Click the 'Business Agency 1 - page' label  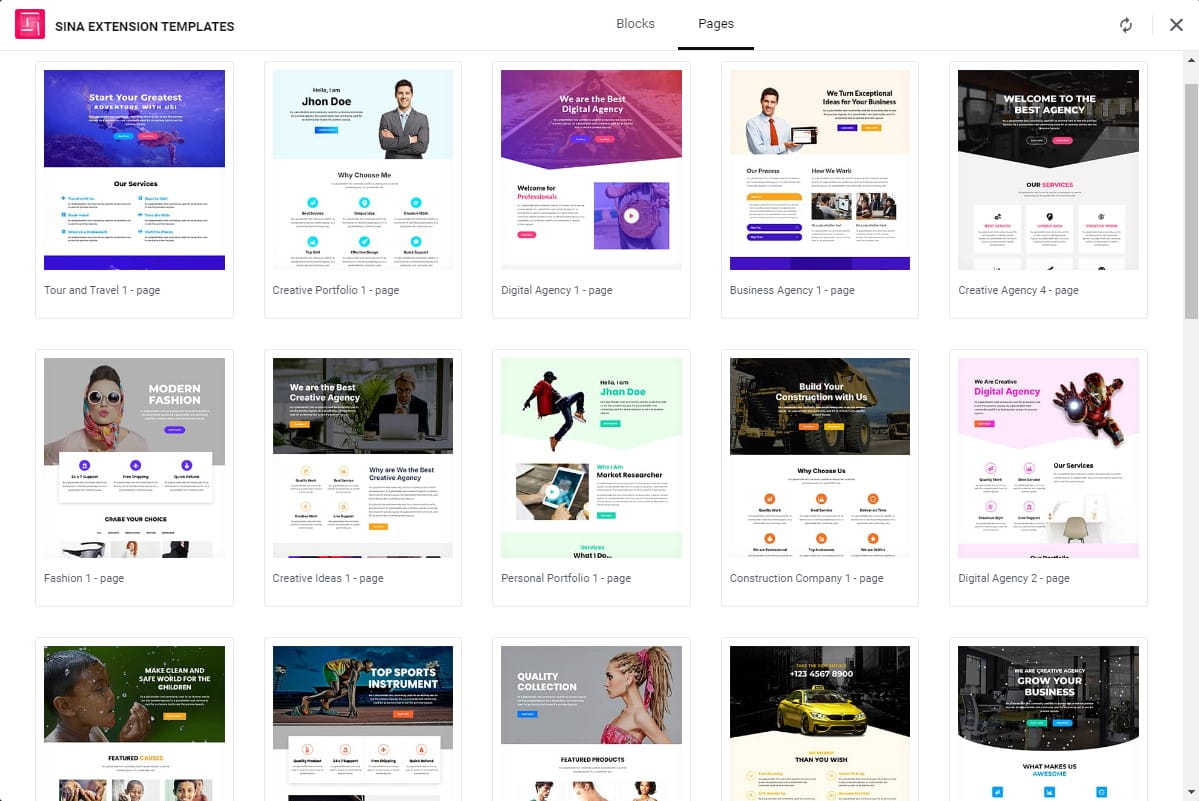(x=792, y=290)
